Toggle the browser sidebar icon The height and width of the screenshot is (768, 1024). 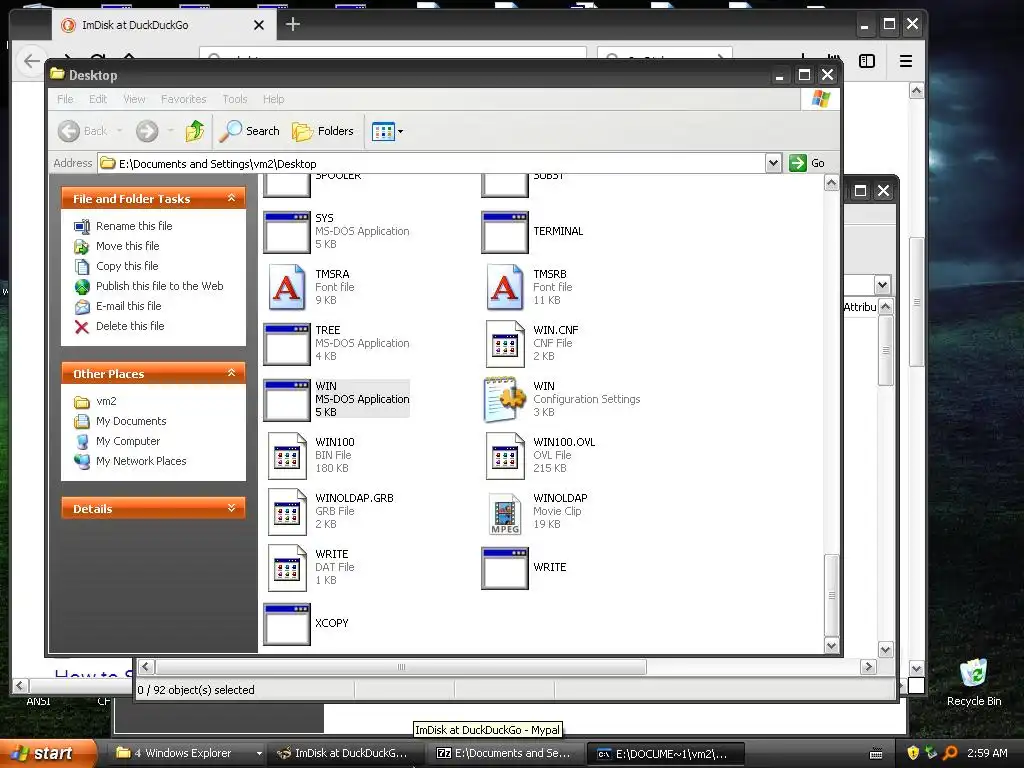(x=867, y=61)
